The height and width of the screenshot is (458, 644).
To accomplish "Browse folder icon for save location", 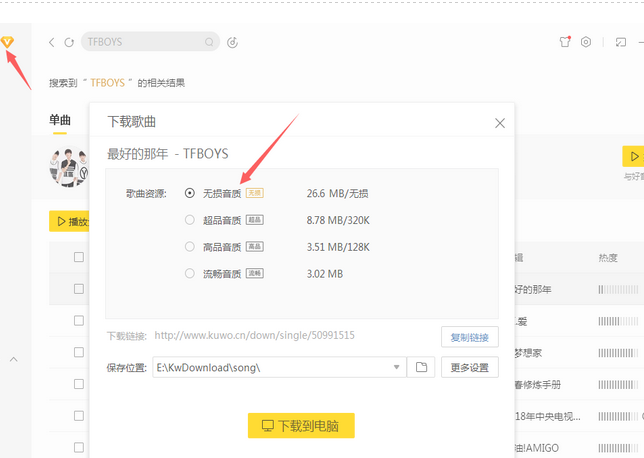I will click(x=421, y=367).
